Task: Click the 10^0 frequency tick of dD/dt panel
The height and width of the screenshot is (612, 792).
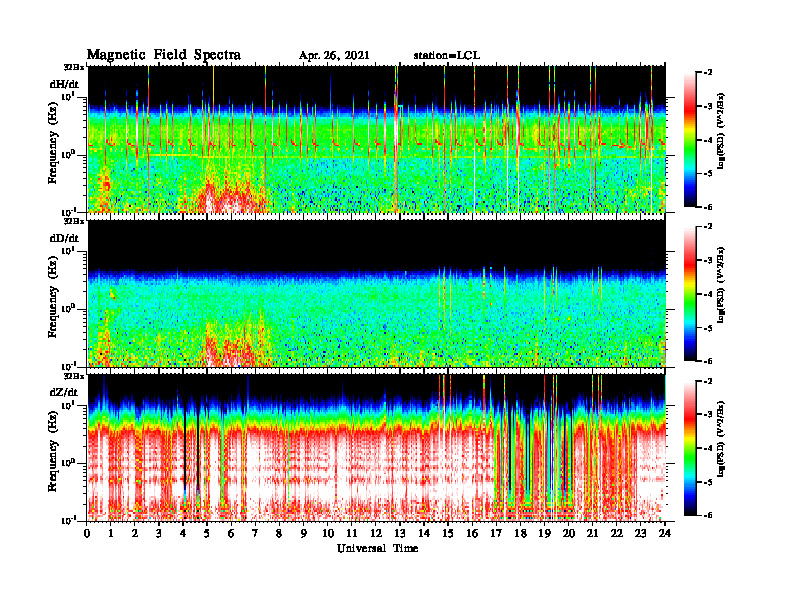Action: [x=68, y=308]
